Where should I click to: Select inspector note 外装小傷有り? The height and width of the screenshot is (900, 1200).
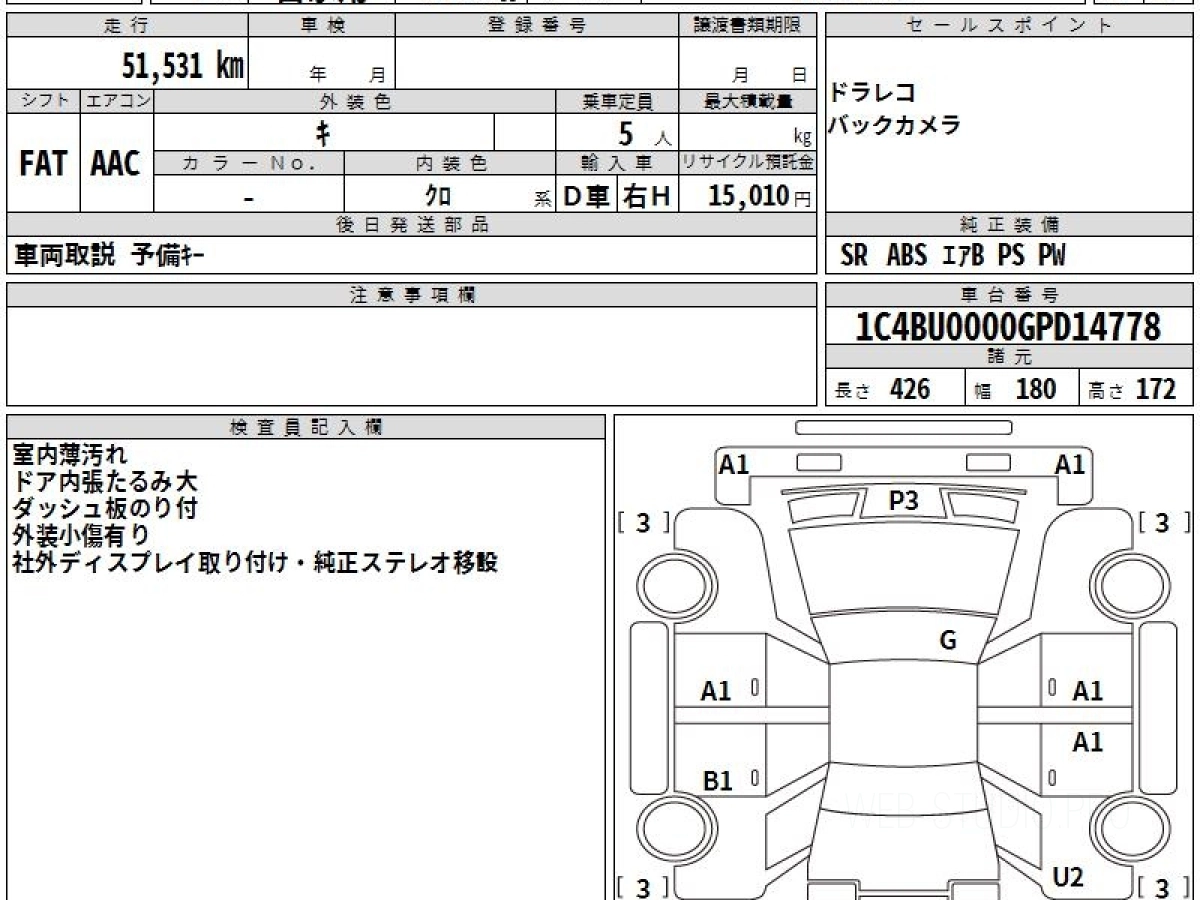(x=82, y=536)
